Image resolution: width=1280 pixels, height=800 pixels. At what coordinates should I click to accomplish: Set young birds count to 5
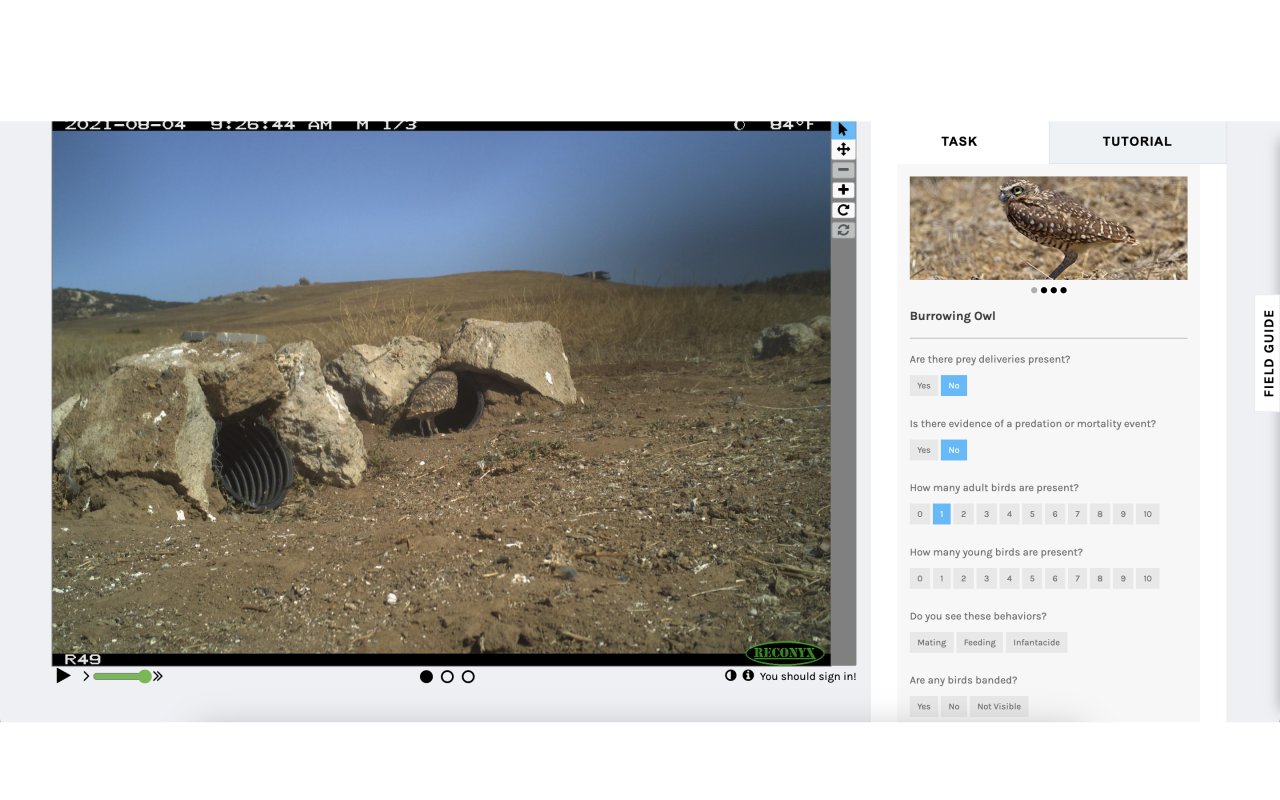point(1032,578)
